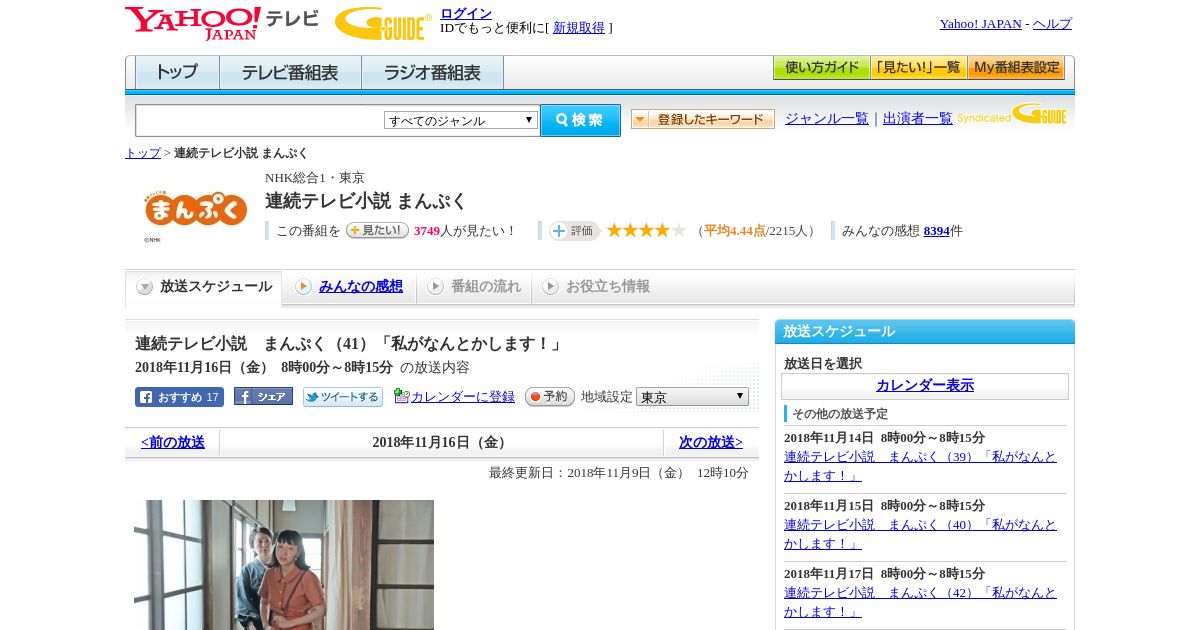1200x630 pixels.
Task: Click the Yahoo! JAPAN テレビ logo
Action: click(x=222, y=23)
